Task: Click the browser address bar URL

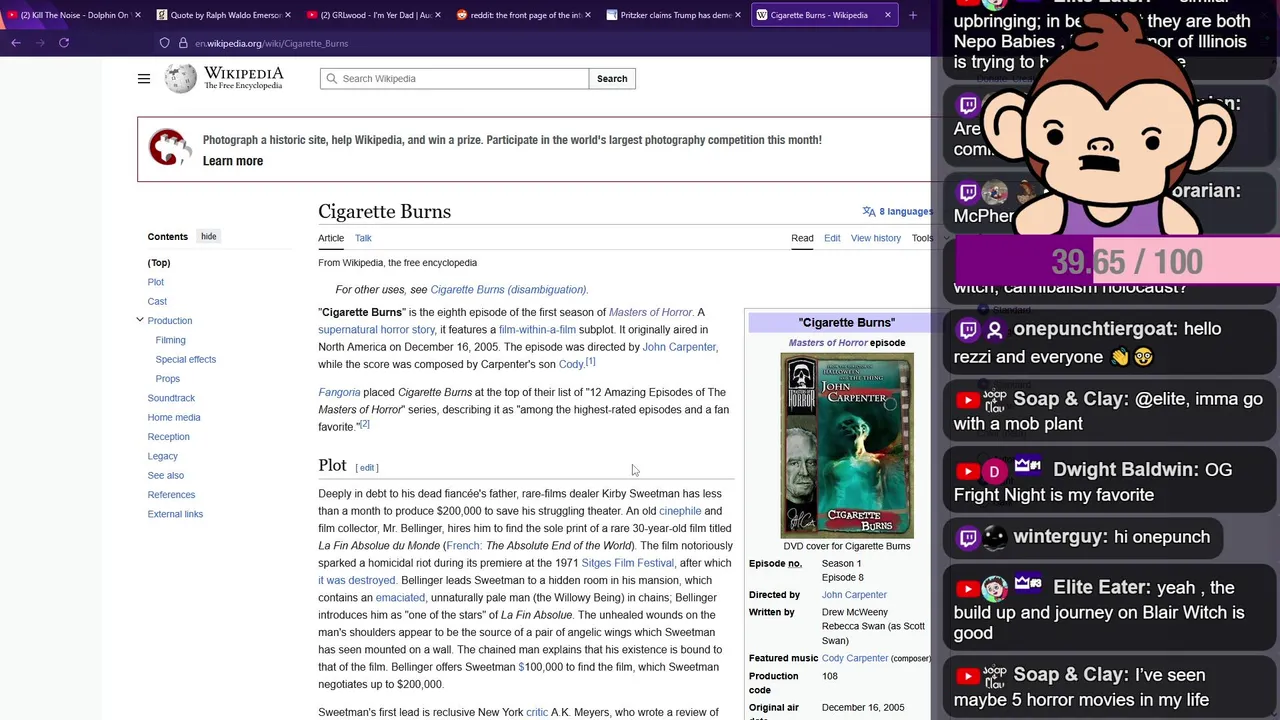Action: click(272, 44)
